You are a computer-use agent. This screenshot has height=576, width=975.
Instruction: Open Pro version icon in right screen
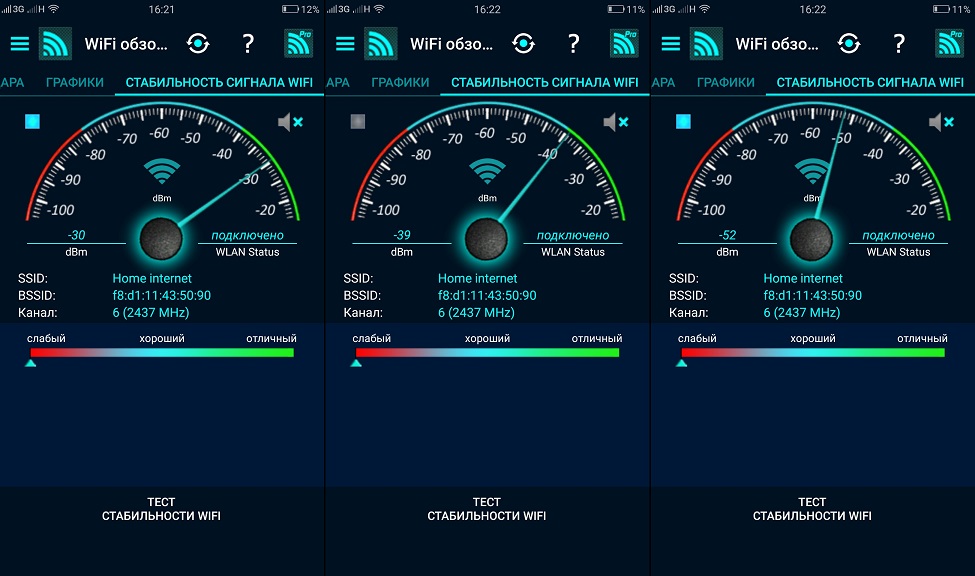point(950,44)
